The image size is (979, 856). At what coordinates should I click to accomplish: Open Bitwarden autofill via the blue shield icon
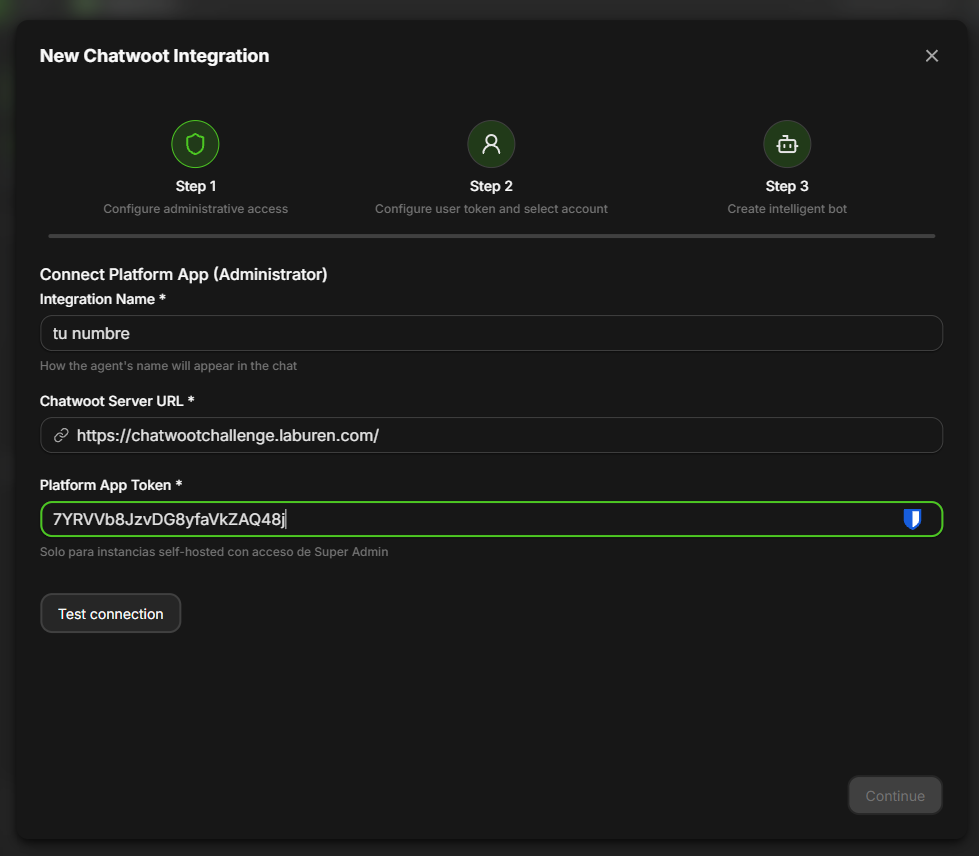coord(913,518)
